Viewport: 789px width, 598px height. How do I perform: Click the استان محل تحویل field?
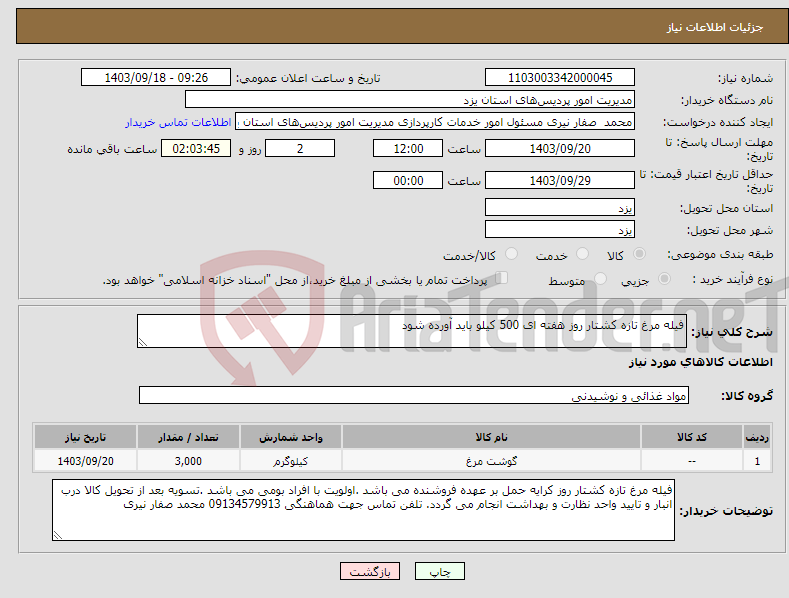tap(560, 207)
